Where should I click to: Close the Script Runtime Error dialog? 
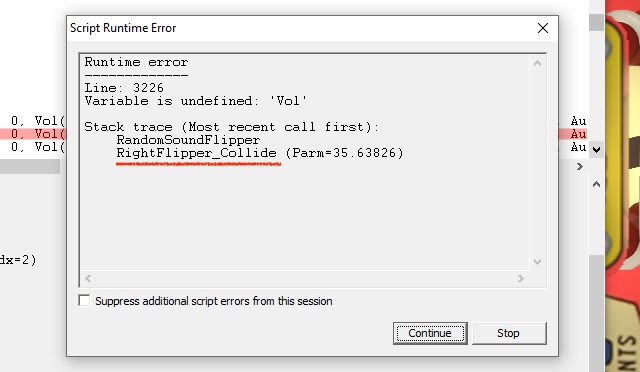tap(543, 28)
